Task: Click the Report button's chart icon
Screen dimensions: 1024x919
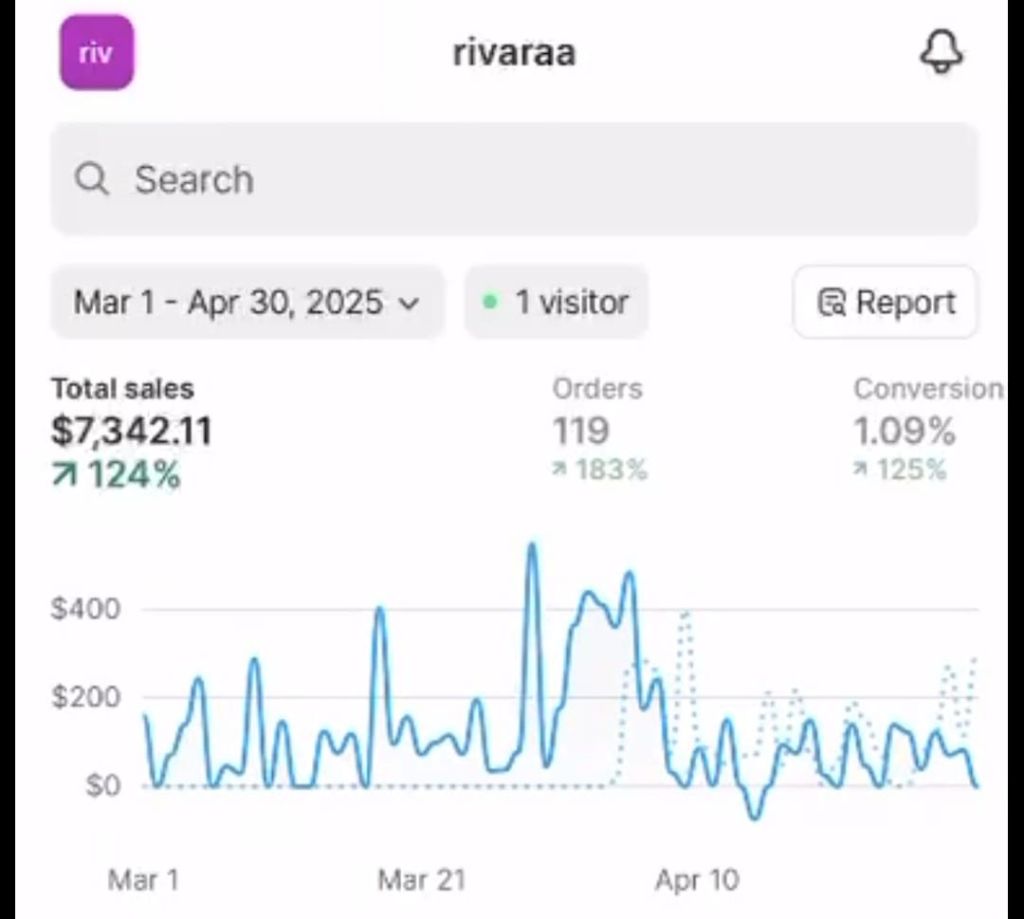Action: tap(832, 302)
